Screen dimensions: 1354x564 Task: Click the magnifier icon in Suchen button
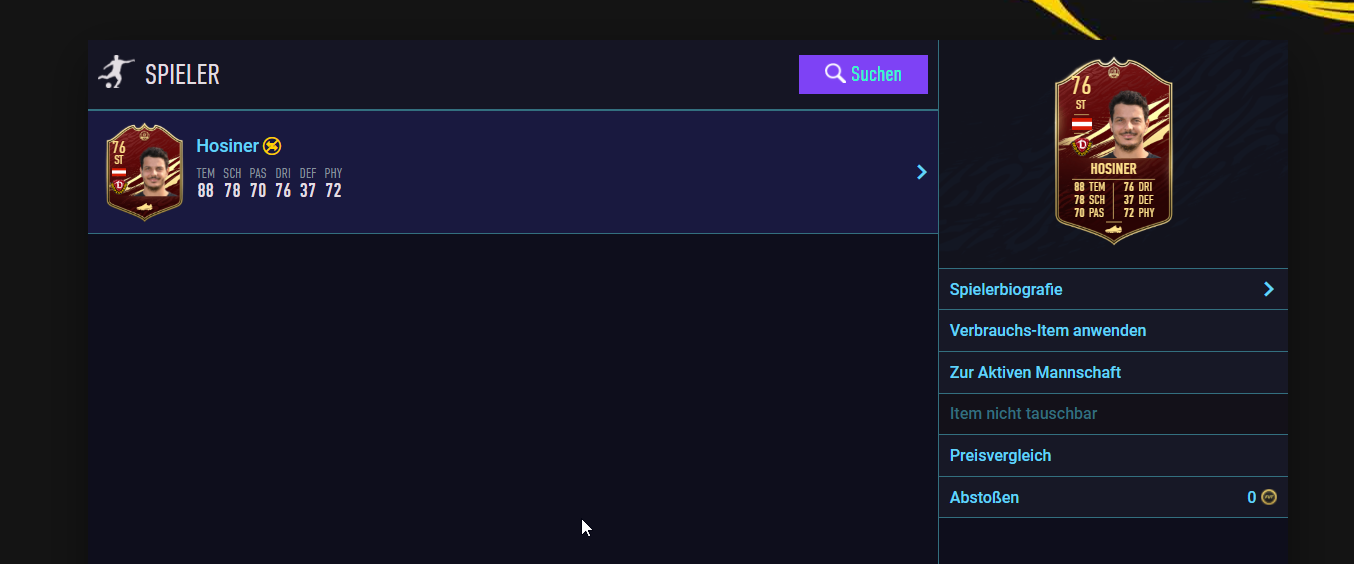coord(835,74)
